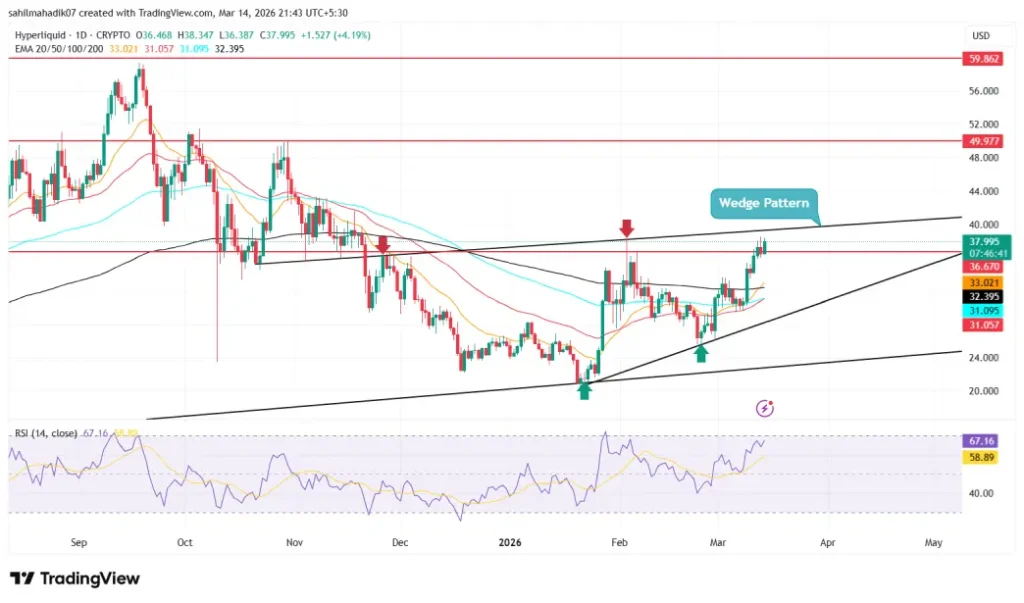Click the lightning bolt events icon on the chart
Screen dimensions: 1024x603
pyautogui.click(x=763, y=407)
